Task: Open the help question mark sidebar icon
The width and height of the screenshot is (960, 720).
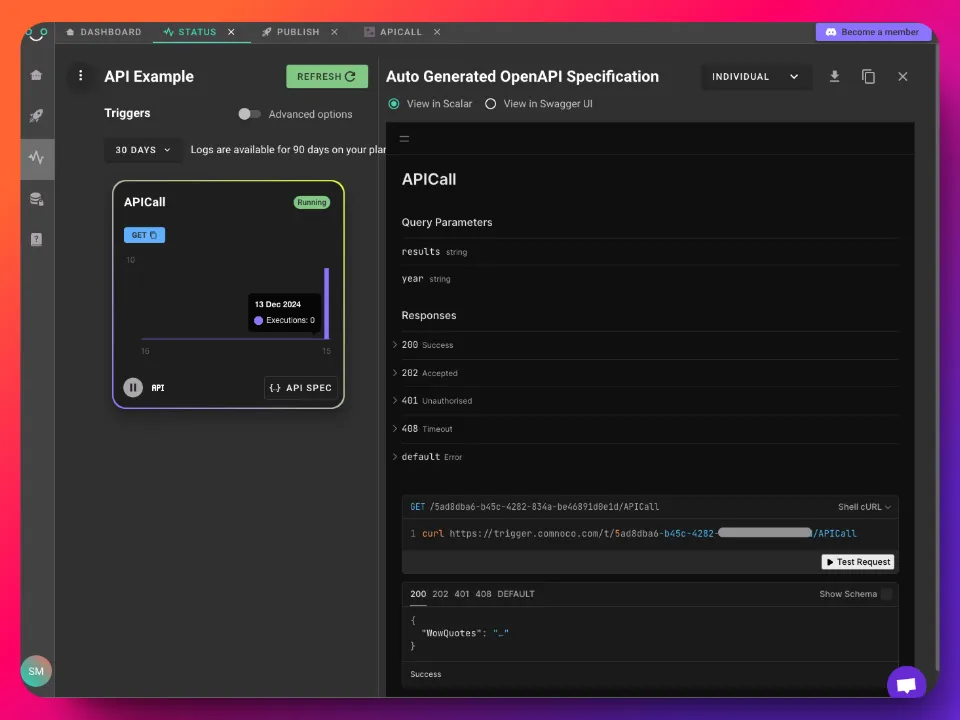Action: coord(37,240)
